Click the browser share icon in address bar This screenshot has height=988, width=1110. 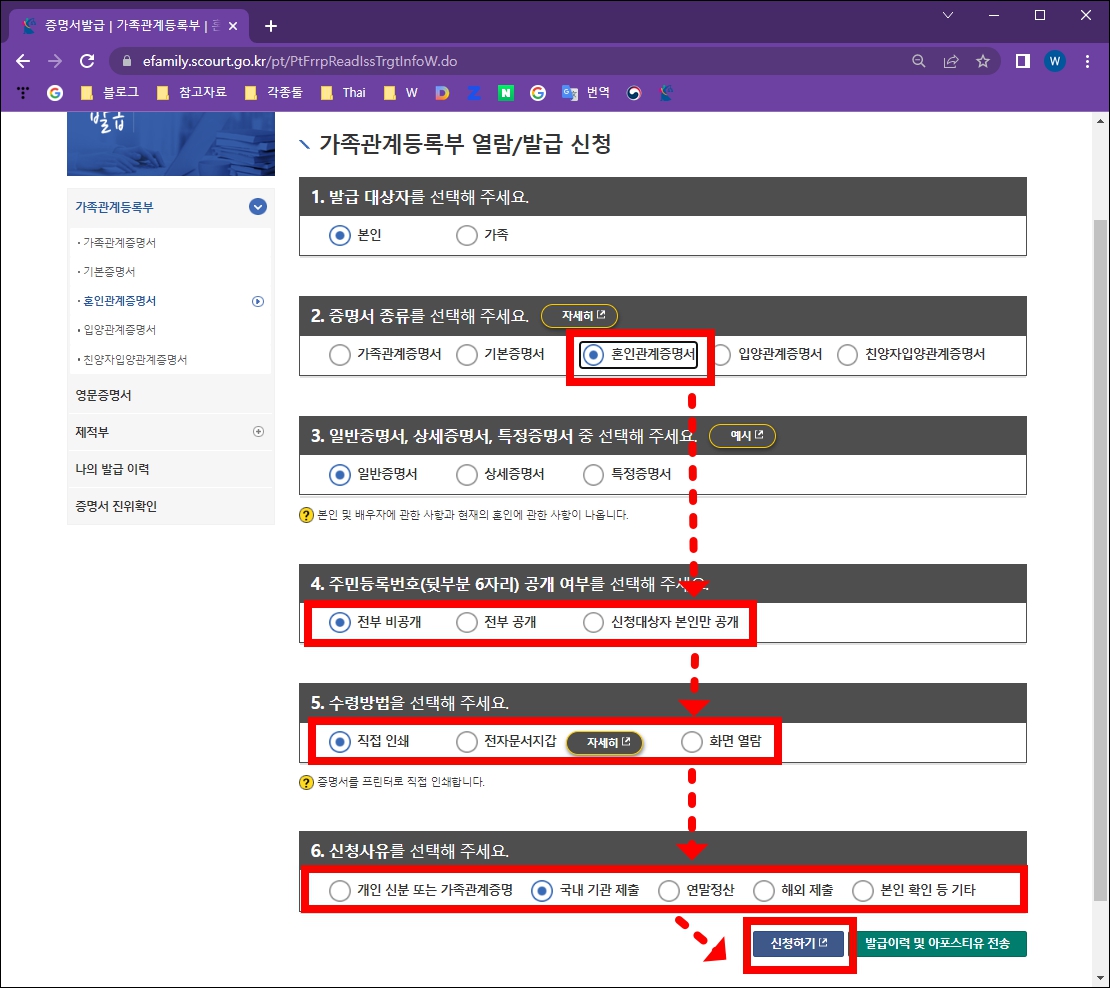(x=950, y=60)
